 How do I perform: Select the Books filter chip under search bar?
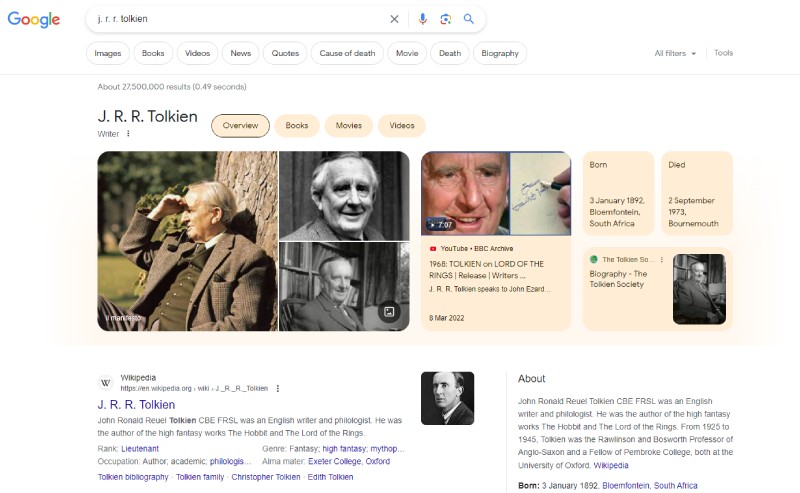(x=153, y=53)
